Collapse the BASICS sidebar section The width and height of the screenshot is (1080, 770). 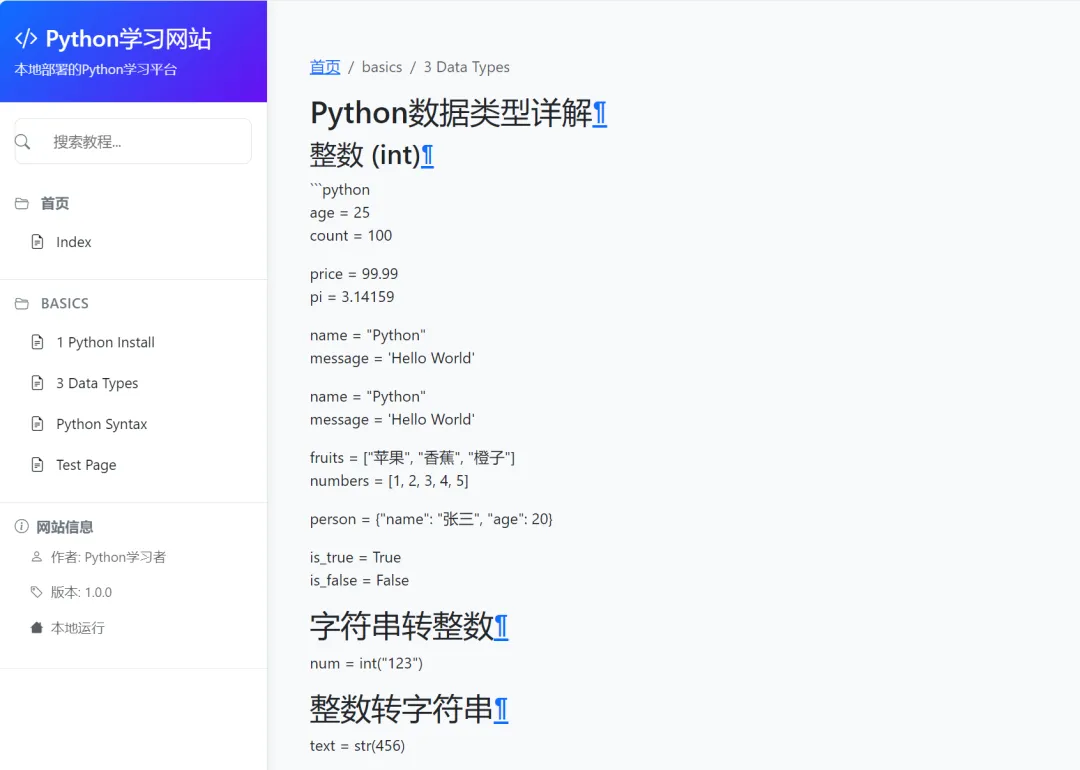pos(65,304)
